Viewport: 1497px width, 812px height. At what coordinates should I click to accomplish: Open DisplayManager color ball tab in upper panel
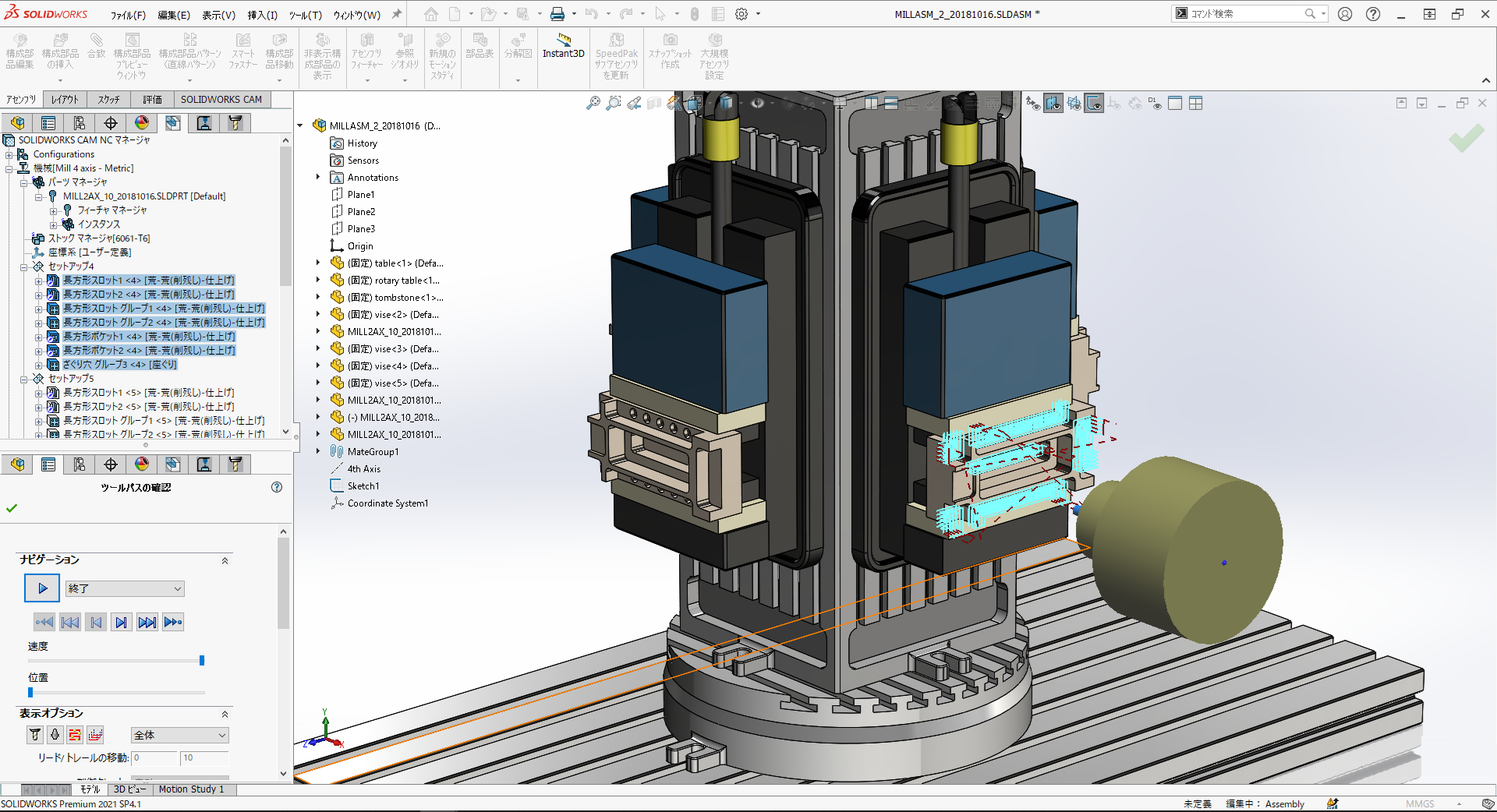(142, 123)
